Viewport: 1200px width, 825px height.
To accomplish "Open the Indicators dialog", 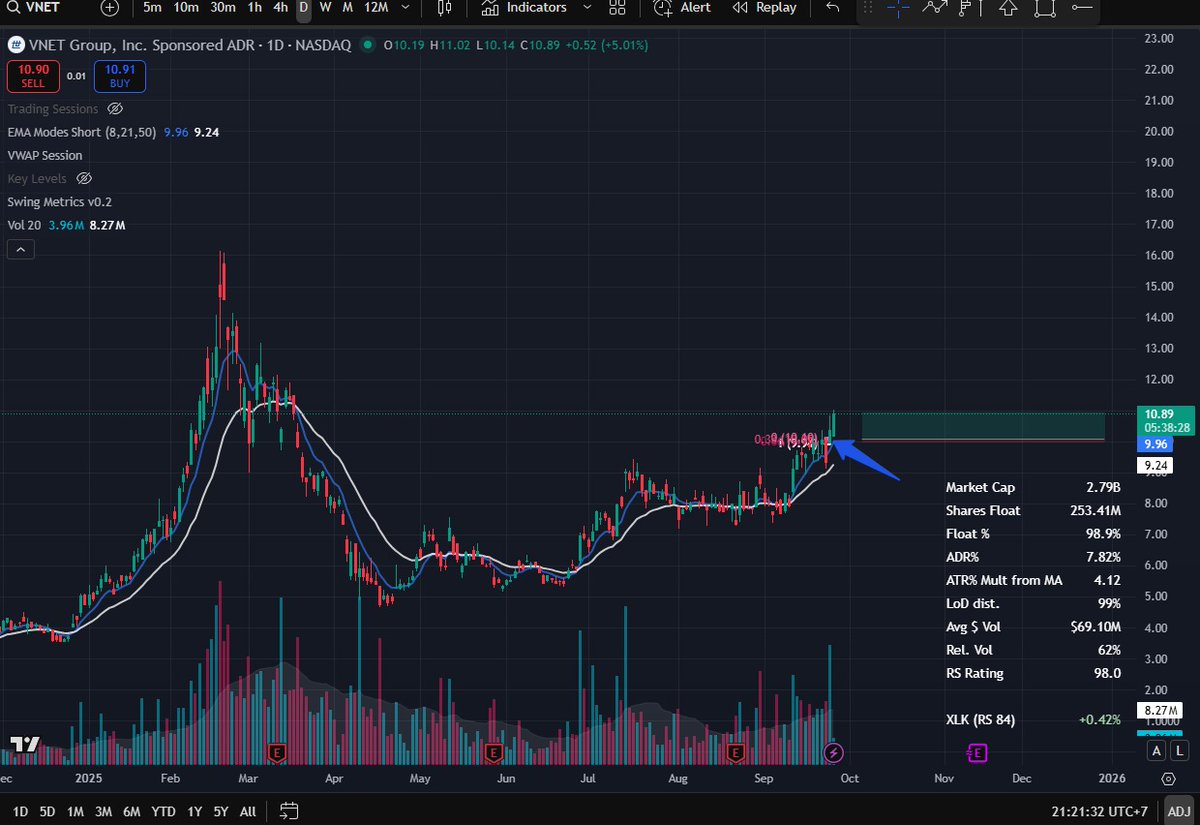I will coord(524,7).
